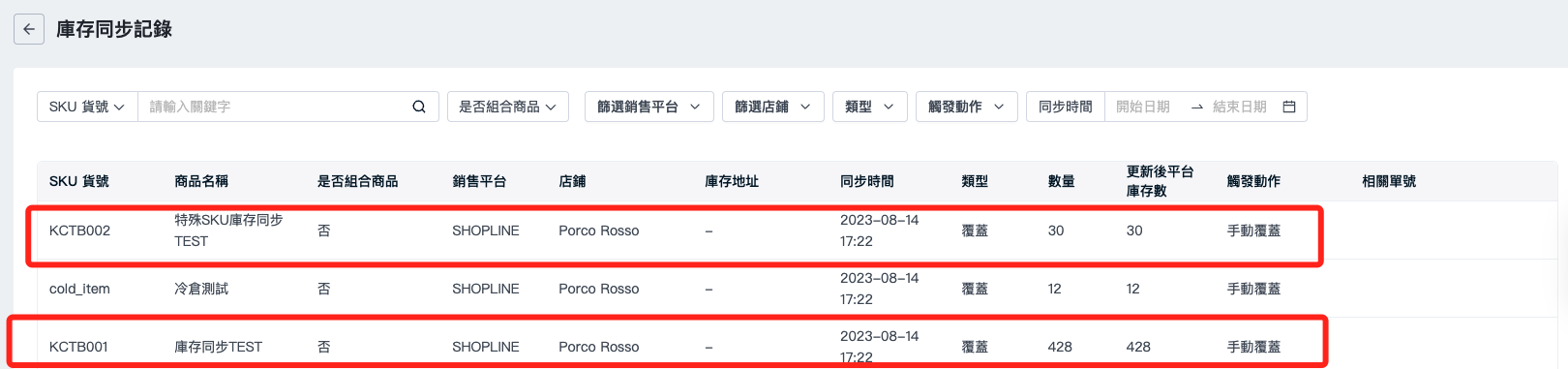Click Porco Rosso in the KCTB001 row
This screenshot has width=1568, height=369.
(598, 347)
